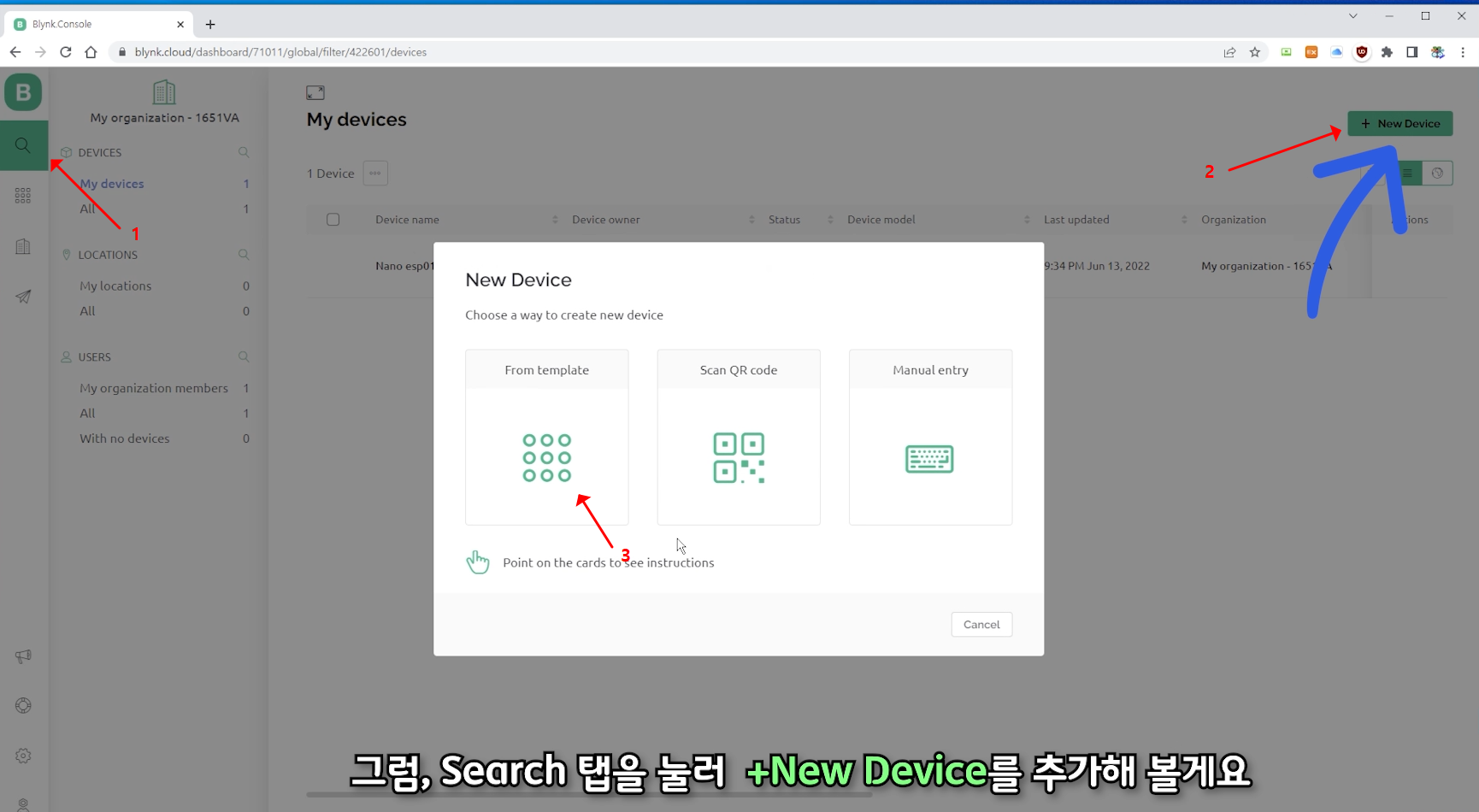Search within the LOCATIONS section
The height and width of the screenshot is (812, 1479).
pyautogui.click(x=244, y=255)
